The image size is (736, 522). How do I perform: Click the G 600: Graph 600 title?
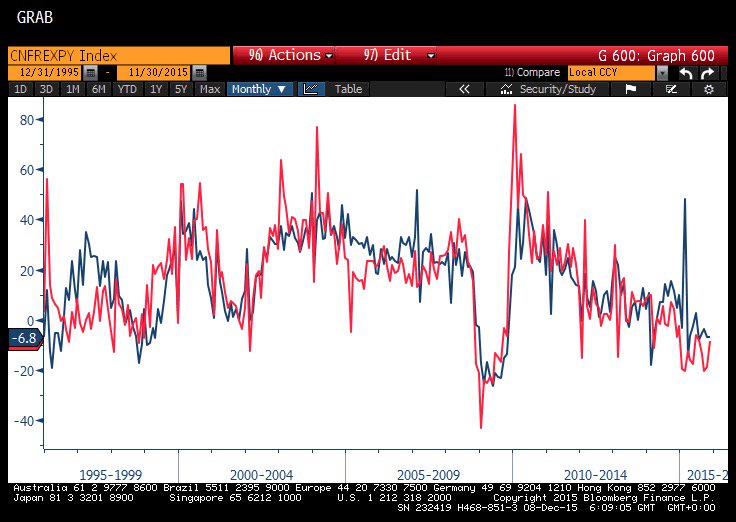[656, 56]
